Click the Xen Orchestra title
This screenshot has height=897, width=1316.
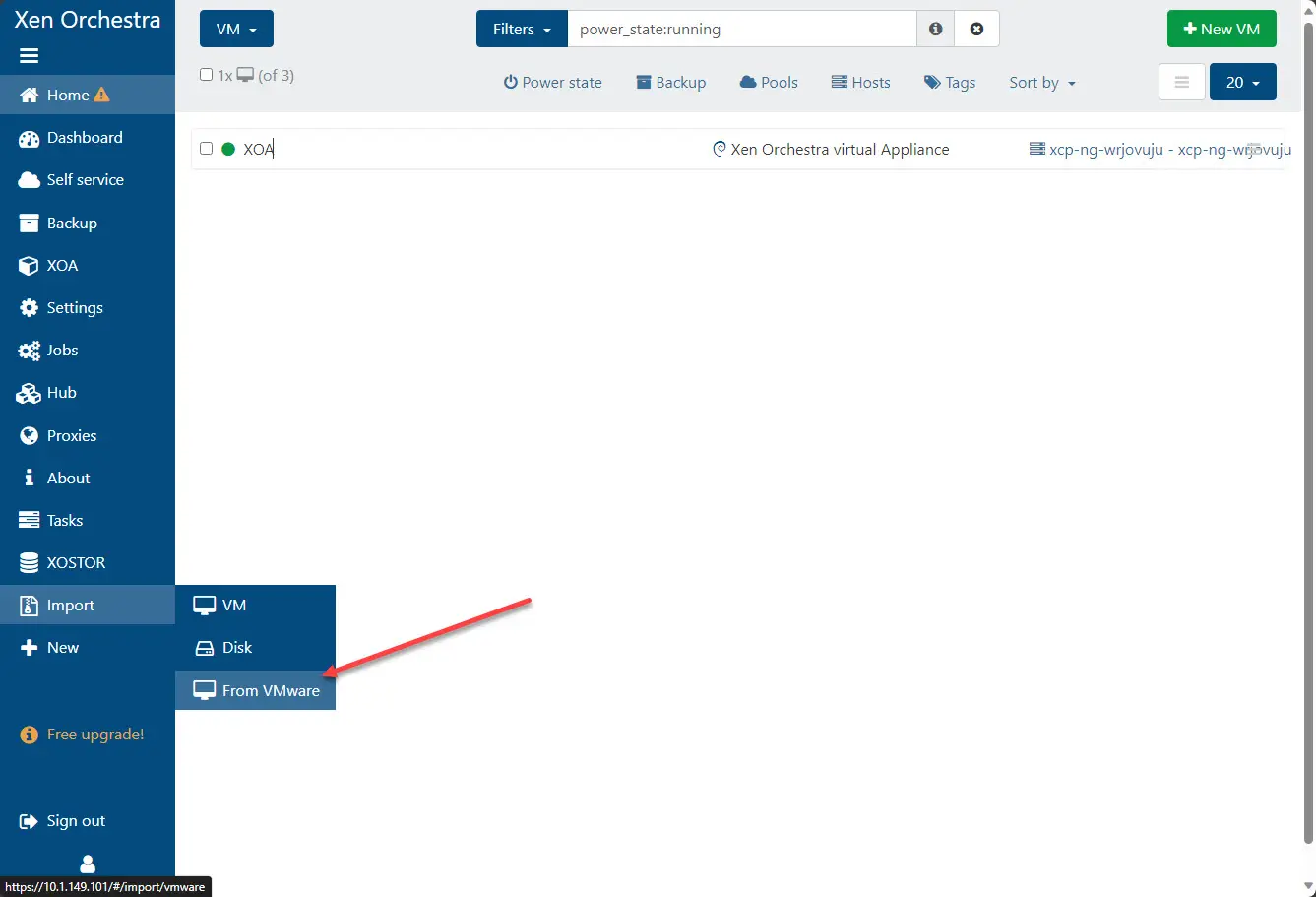pos(88,20)
